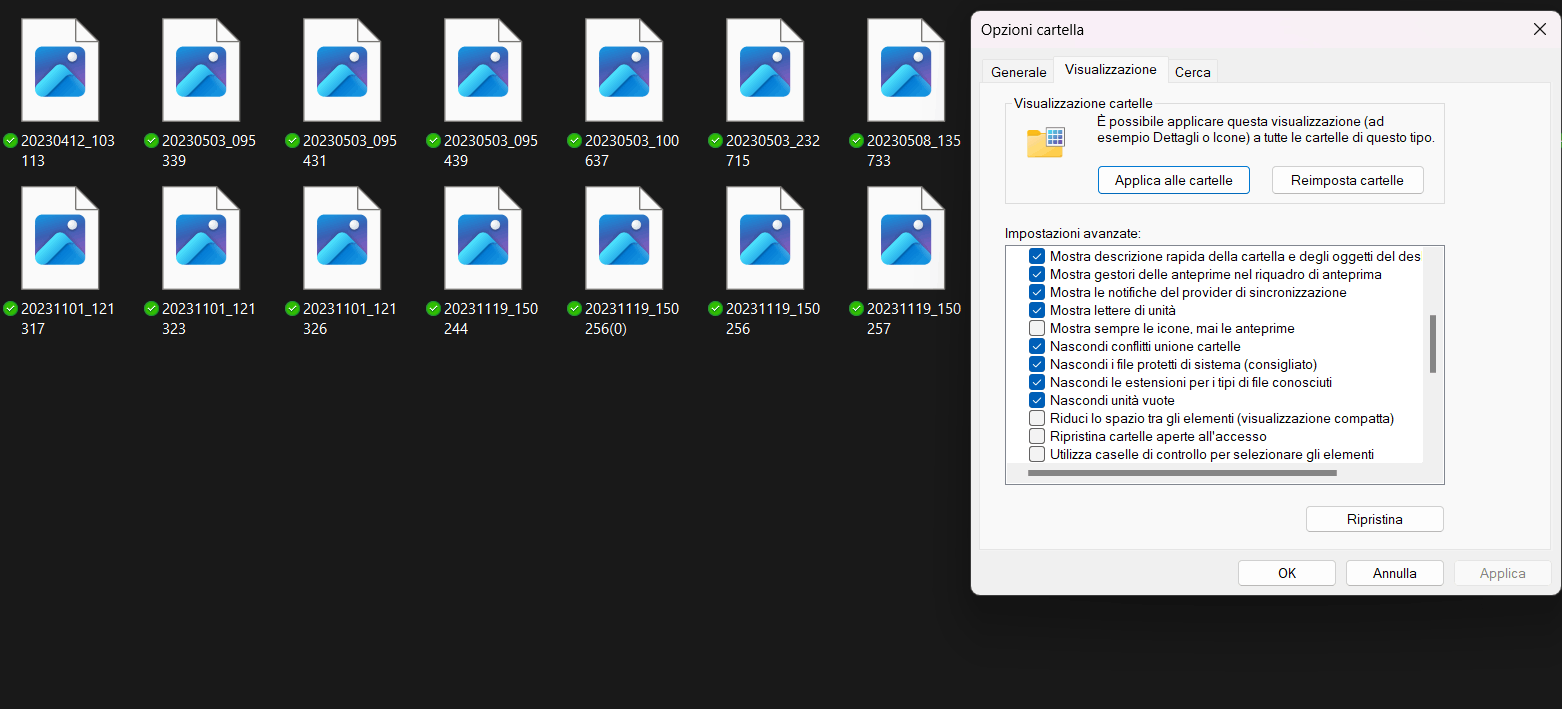Image resolution: width=1562 pixels, height=709 pixels.
Task: Select the Visualizzazione tab
Action: [1111, 70]
